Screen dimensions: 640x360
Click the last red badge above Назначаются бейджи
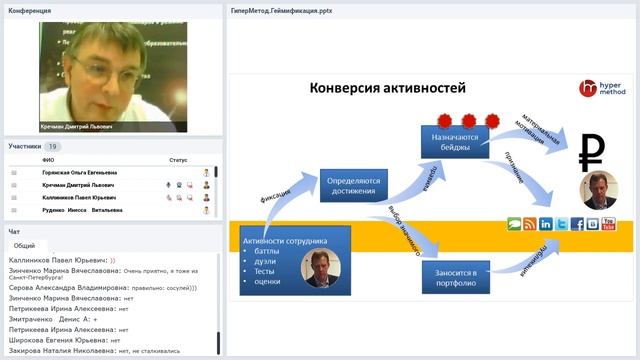tap(493, 121)
